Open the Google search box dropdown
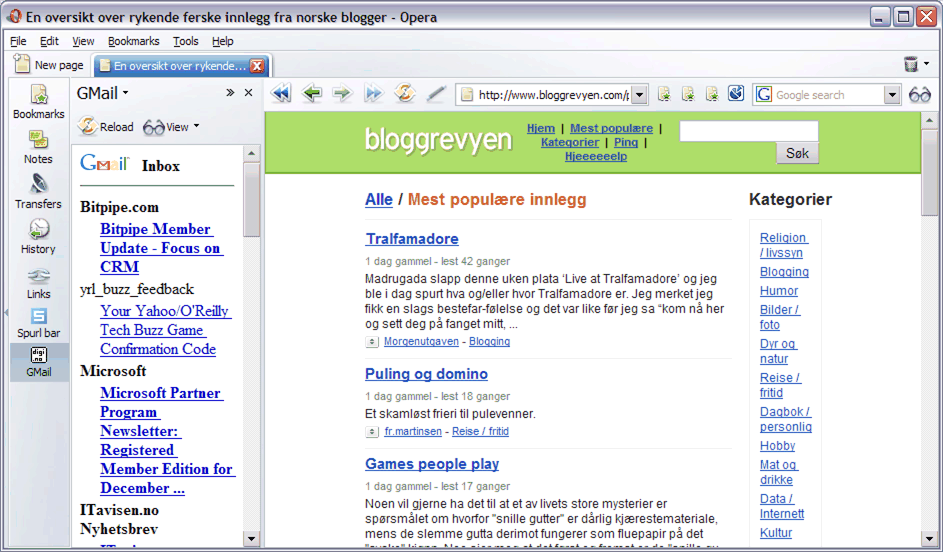Image resolution: width=943 pixels, height=552 pixels. click(x=892, y=95)
